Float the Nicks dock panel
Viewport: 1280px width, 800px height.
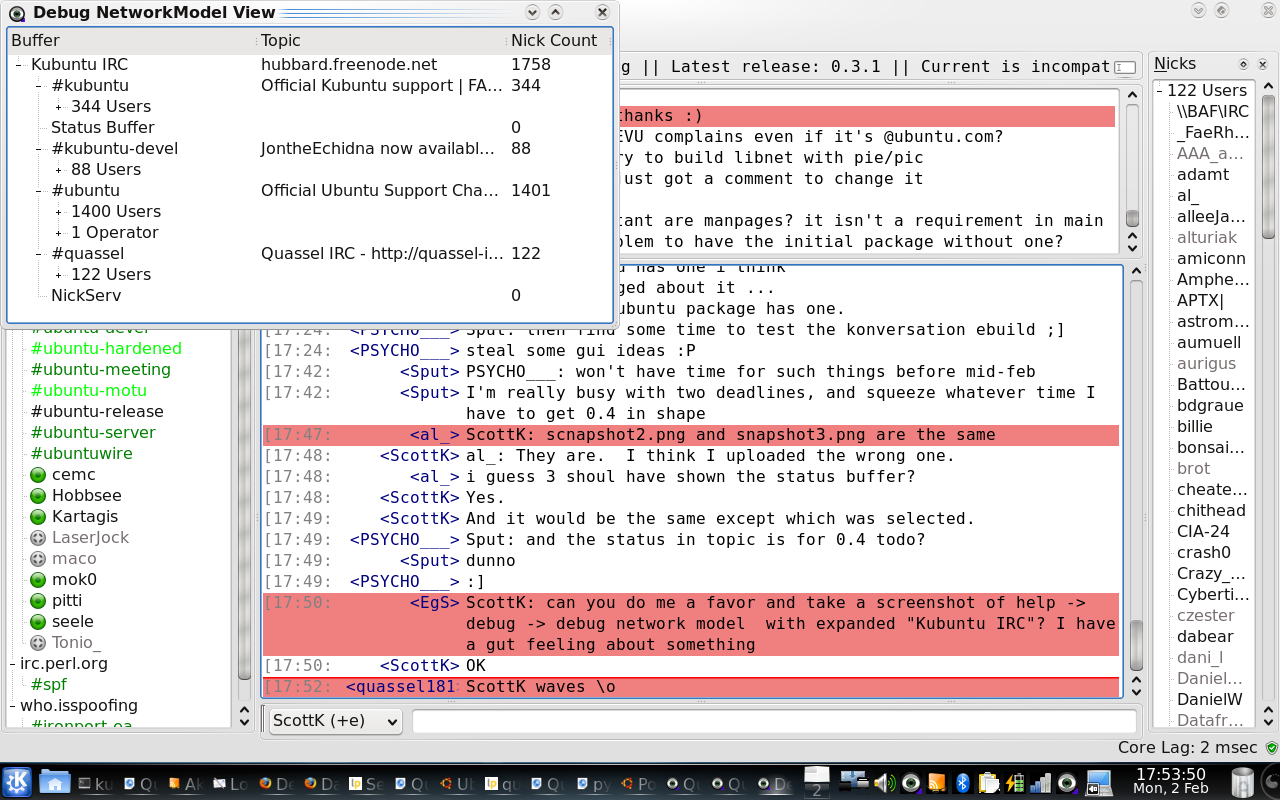(x=1244, y=63)
